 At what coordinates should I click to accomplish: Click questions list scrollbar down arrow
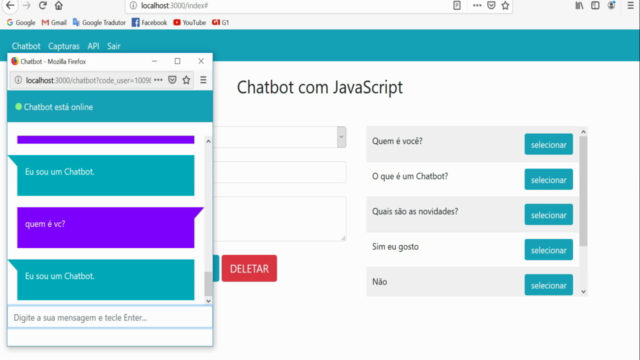(x=583, y=291)
